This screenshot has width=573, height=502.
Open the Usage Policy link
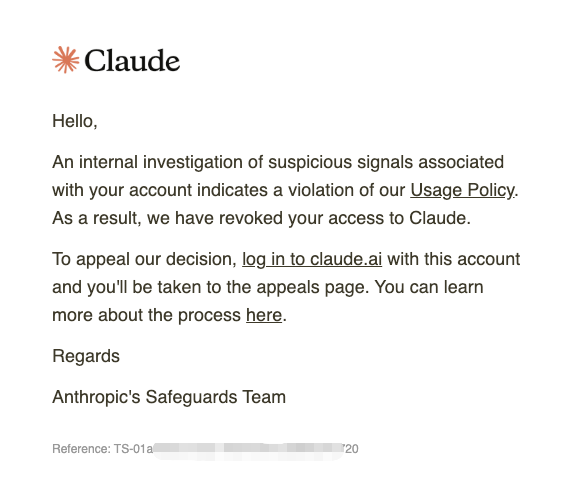tap(463, 190)
